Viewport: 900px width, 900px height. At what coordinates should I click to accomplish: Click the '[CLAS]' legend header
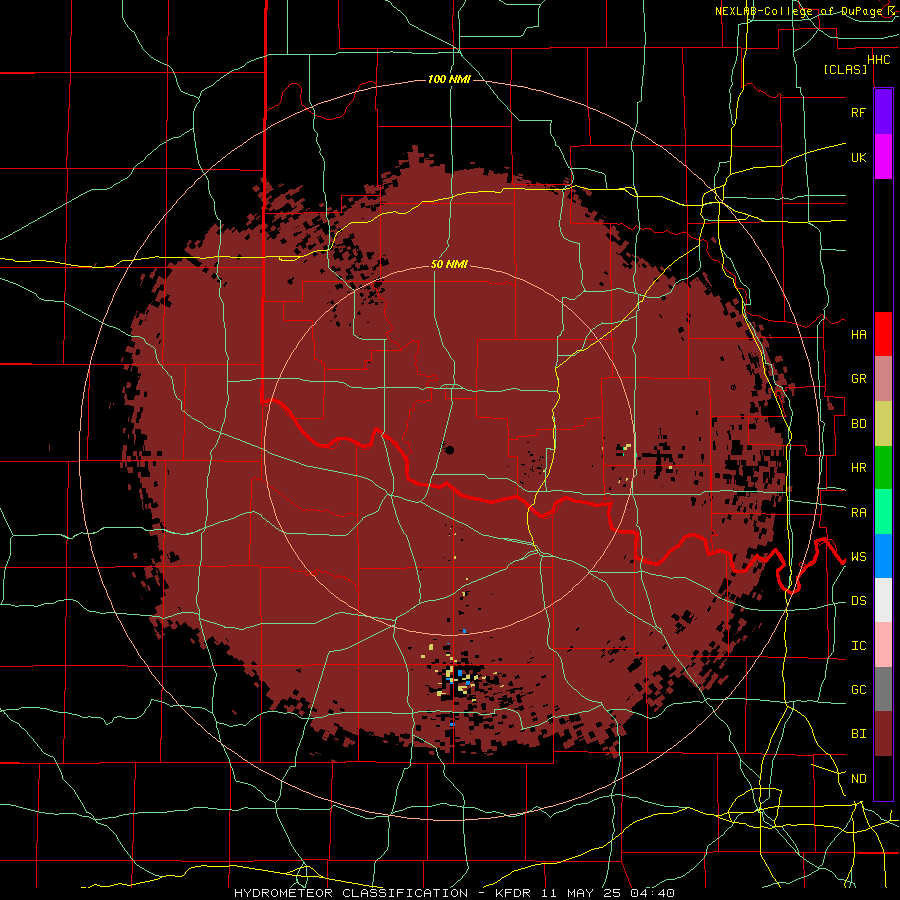coord(845,70)
